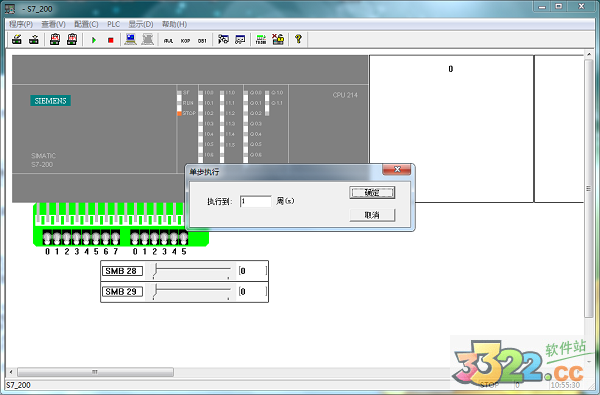Open the DB1 view toolbar icon
This screenshot has width=600, height=395.
(x=202, y=40)
